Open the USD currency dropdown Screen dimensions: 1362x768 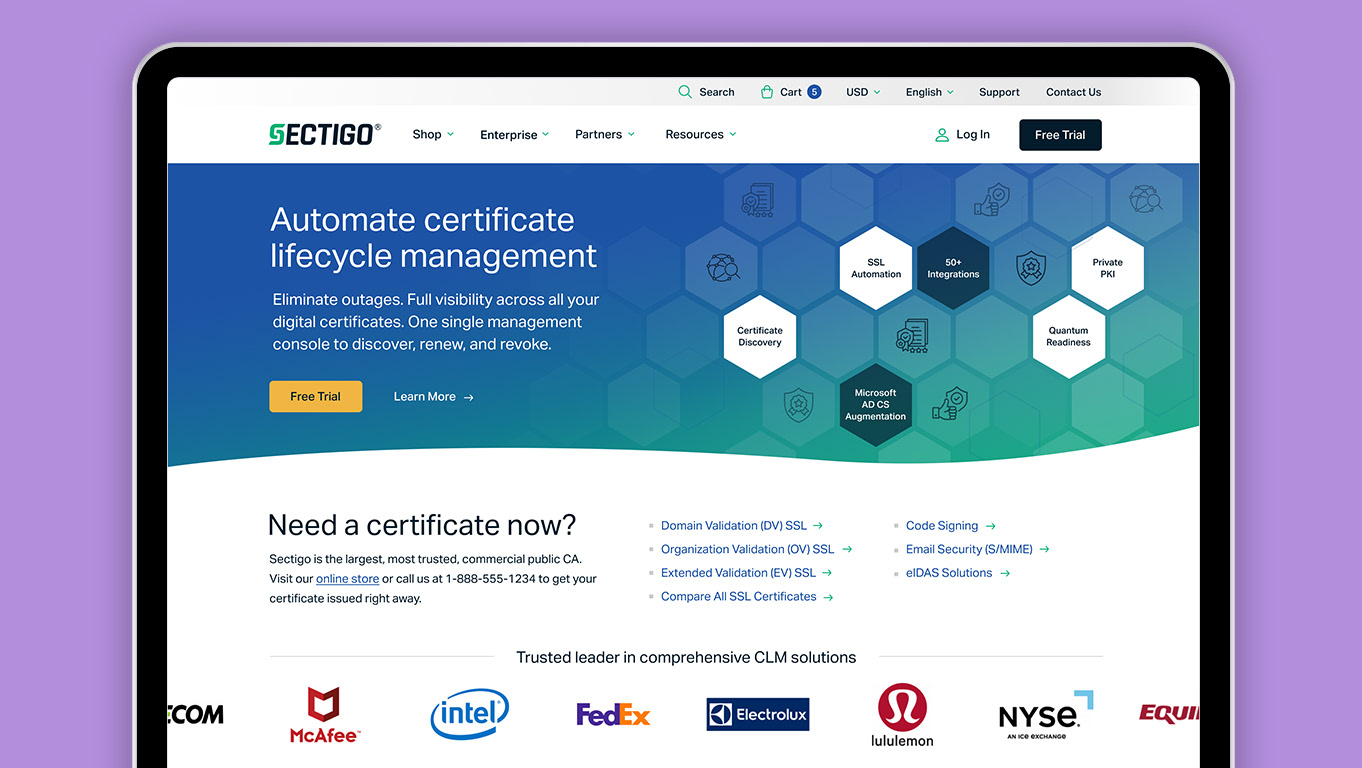click(x=863, y=92)
